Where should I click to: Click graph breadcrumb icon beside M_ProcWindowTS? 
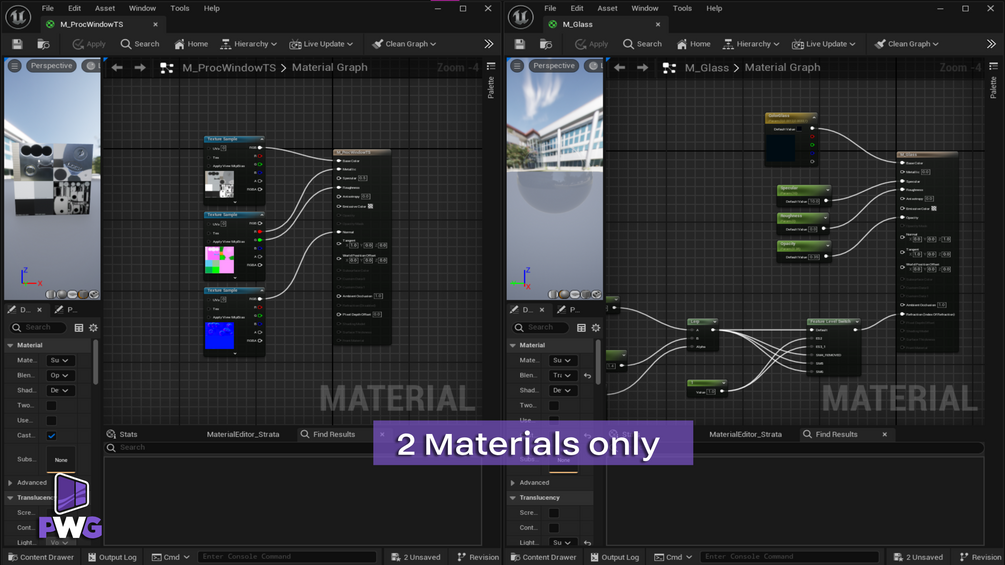tap(167, 67)
